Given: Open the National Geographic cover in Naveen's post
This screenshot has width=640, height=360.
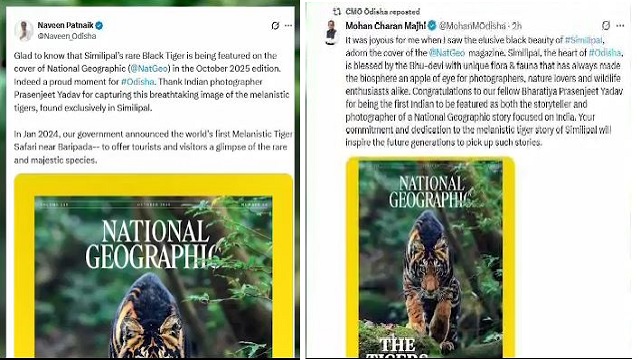Looking at the screenshot, I should 153,266.
